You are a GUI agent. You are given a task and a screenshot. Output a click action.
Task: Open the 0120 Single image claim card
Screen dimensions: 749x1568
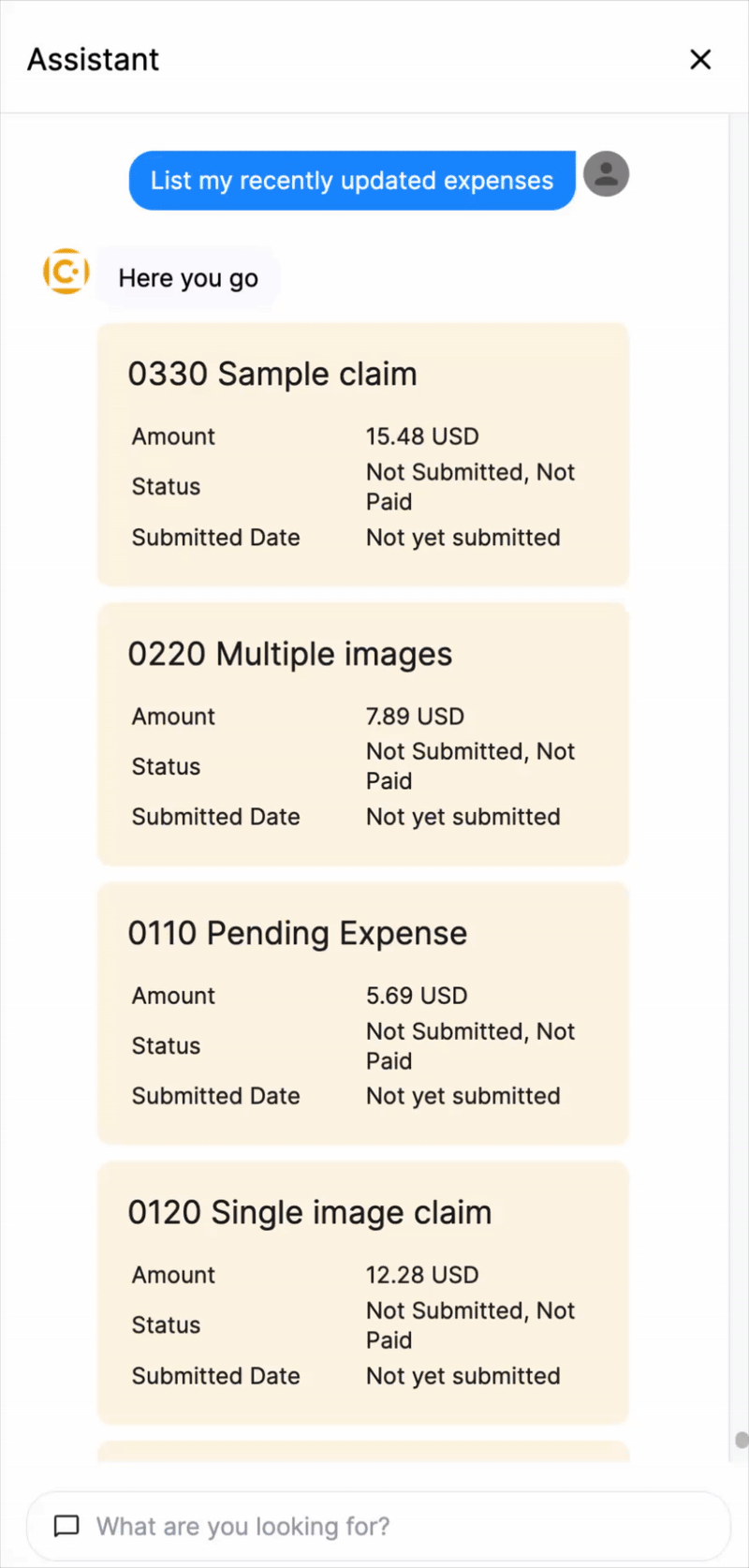coord(363,1293)
